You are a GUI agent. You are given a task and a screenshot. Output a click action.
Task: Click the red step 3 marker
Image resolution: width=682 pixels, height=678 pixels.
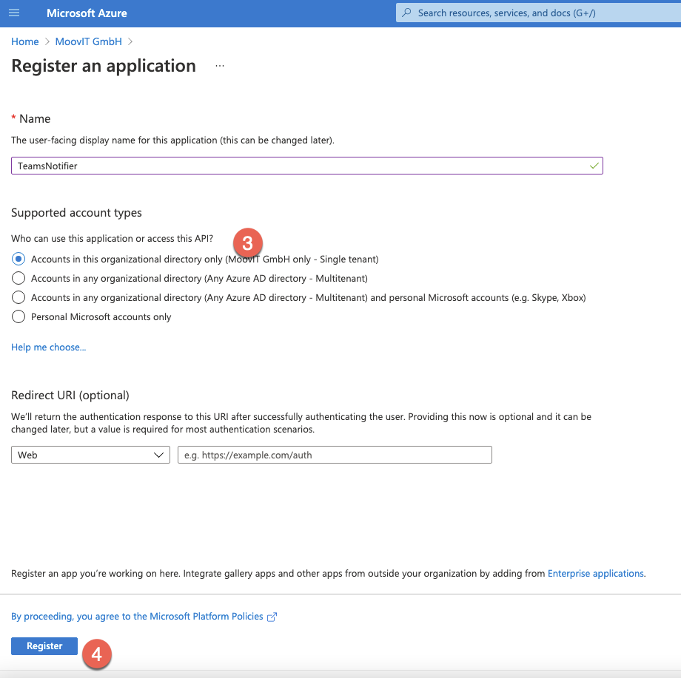click(248, 242)
